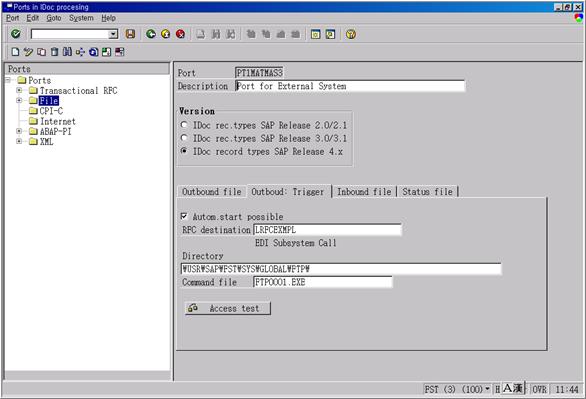Click the OVR indicator in status bar
The width and height of the screenshot is (586, 399).
539,389
